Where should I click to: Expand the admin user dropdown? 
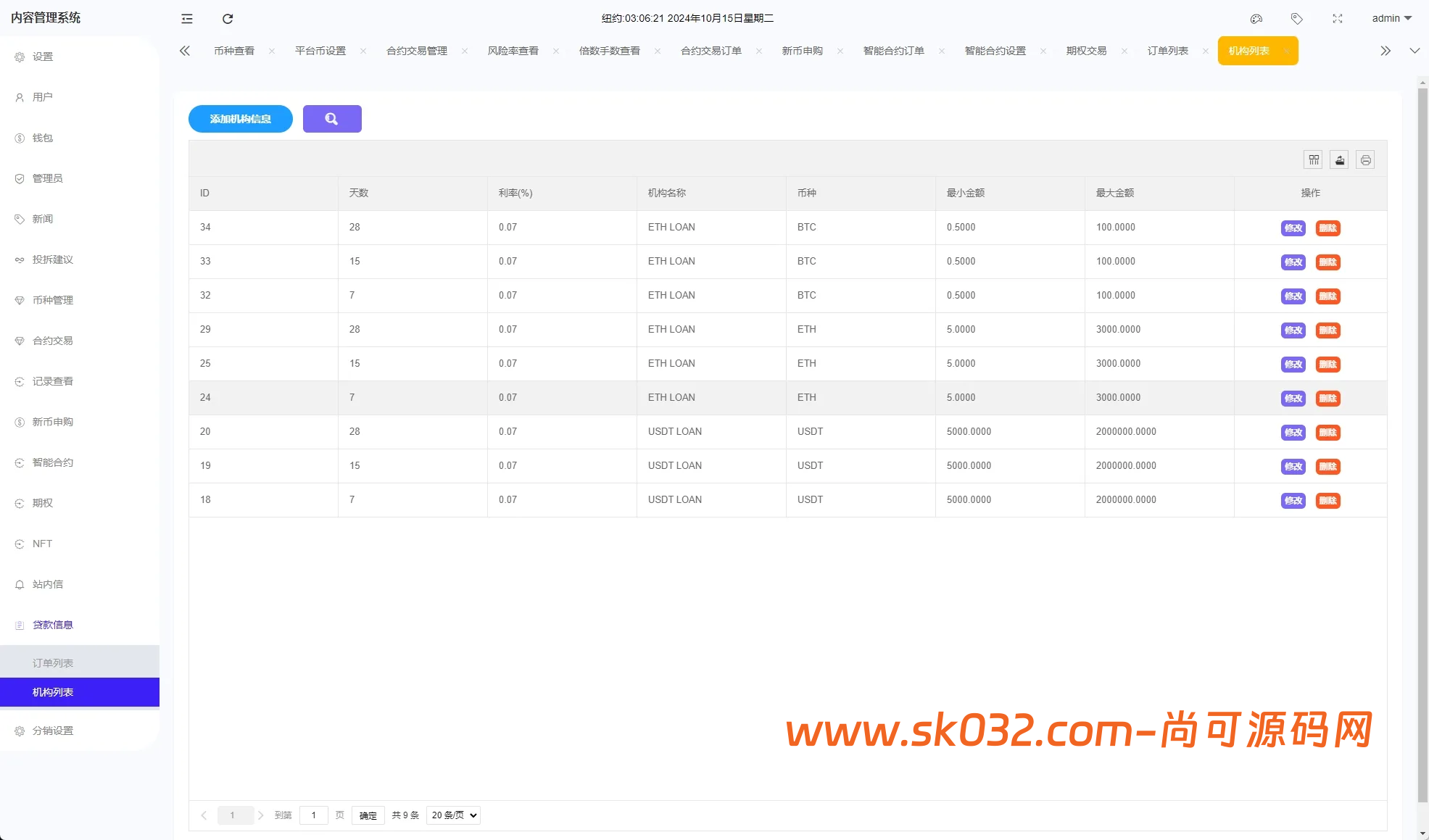pos(1391,19)
